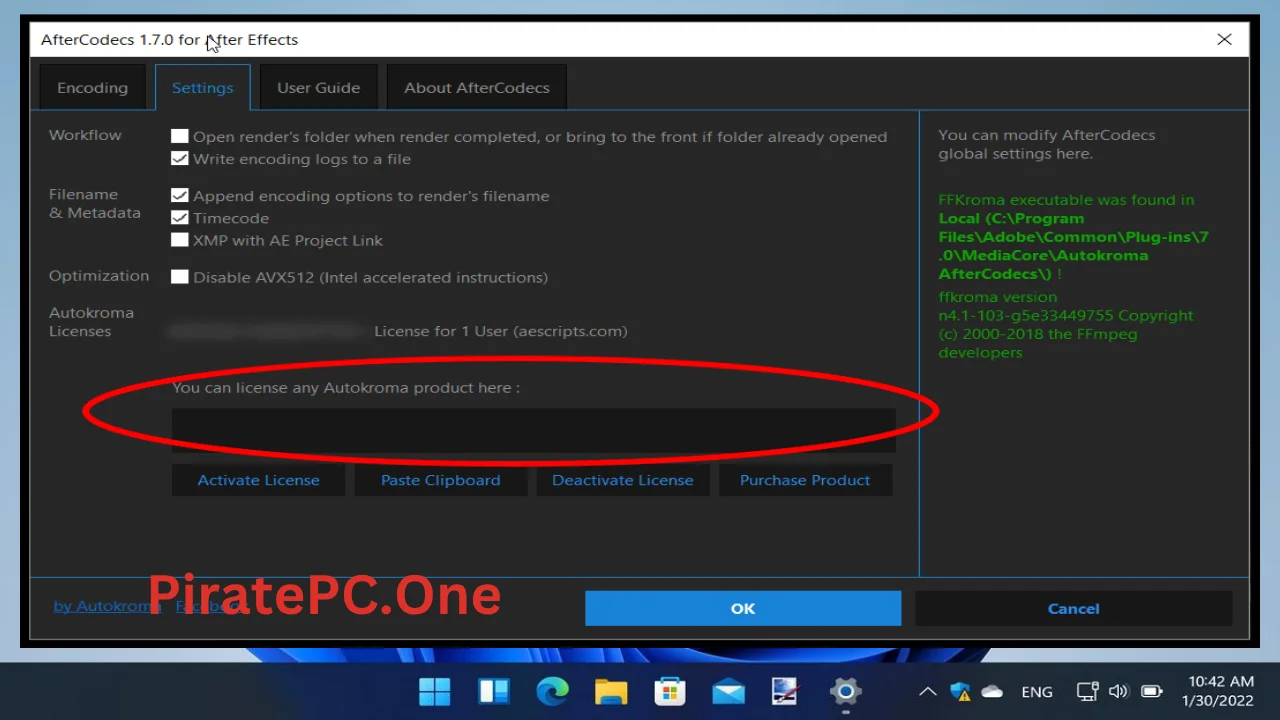Open Settings gear in taskbar
The image size is (1280, 720).
[x=845, y=691]
